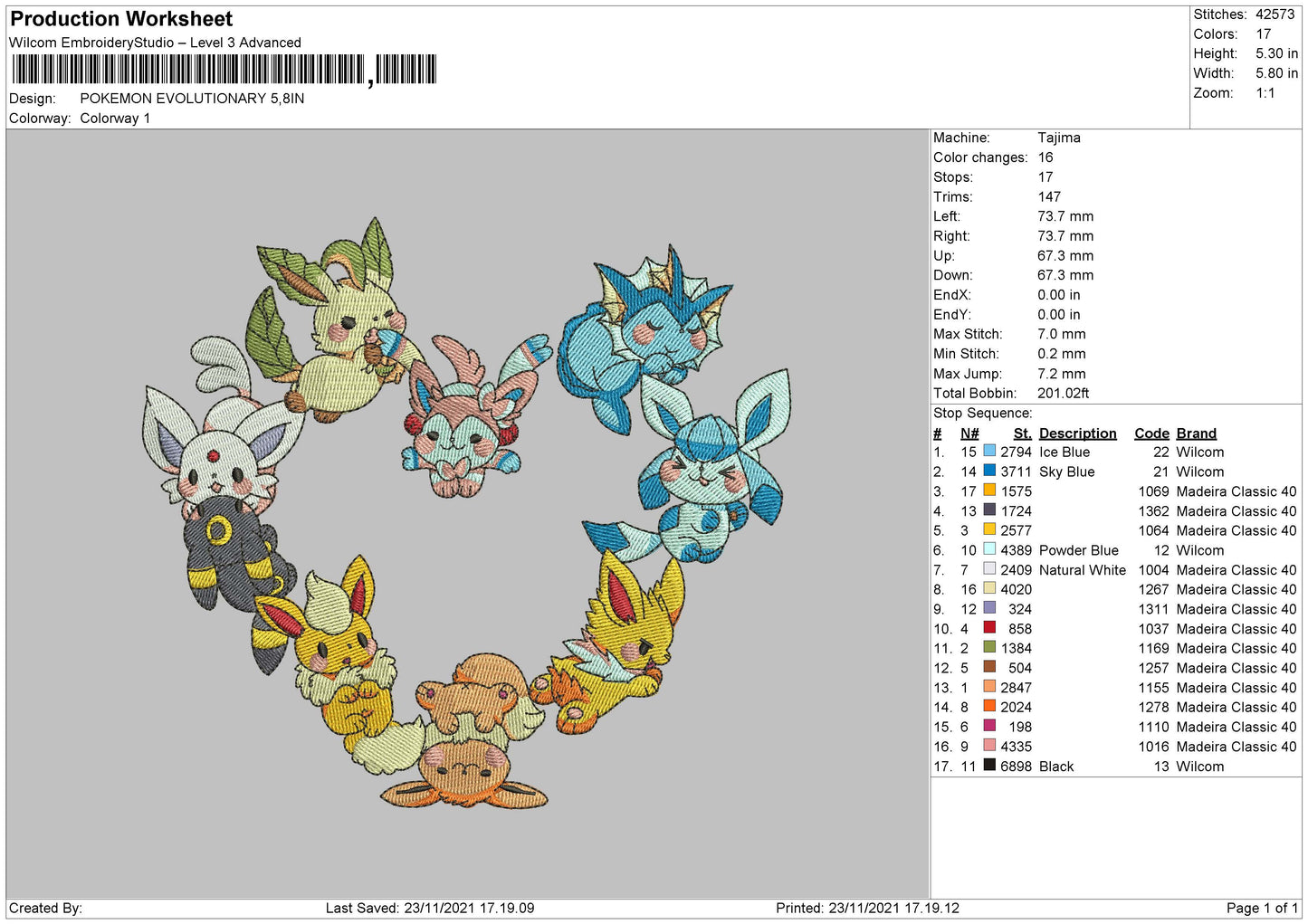The image size is (1308, 924).
Task: Select the green swatch in stop 11
Action: 989,648
